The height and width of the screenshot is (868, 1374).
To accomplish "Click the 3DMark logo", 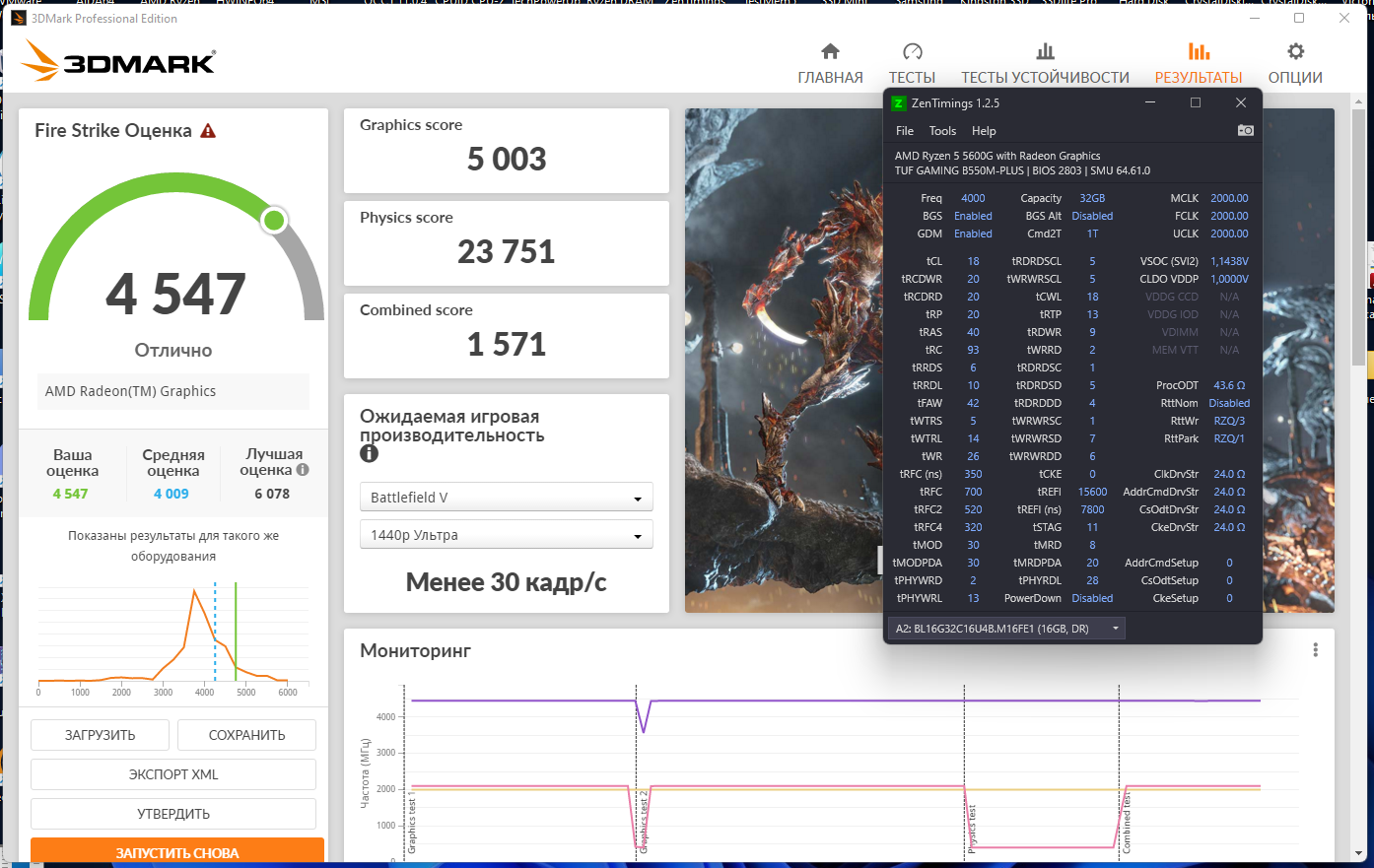I will pyautogui.click(x=118, y=61).
